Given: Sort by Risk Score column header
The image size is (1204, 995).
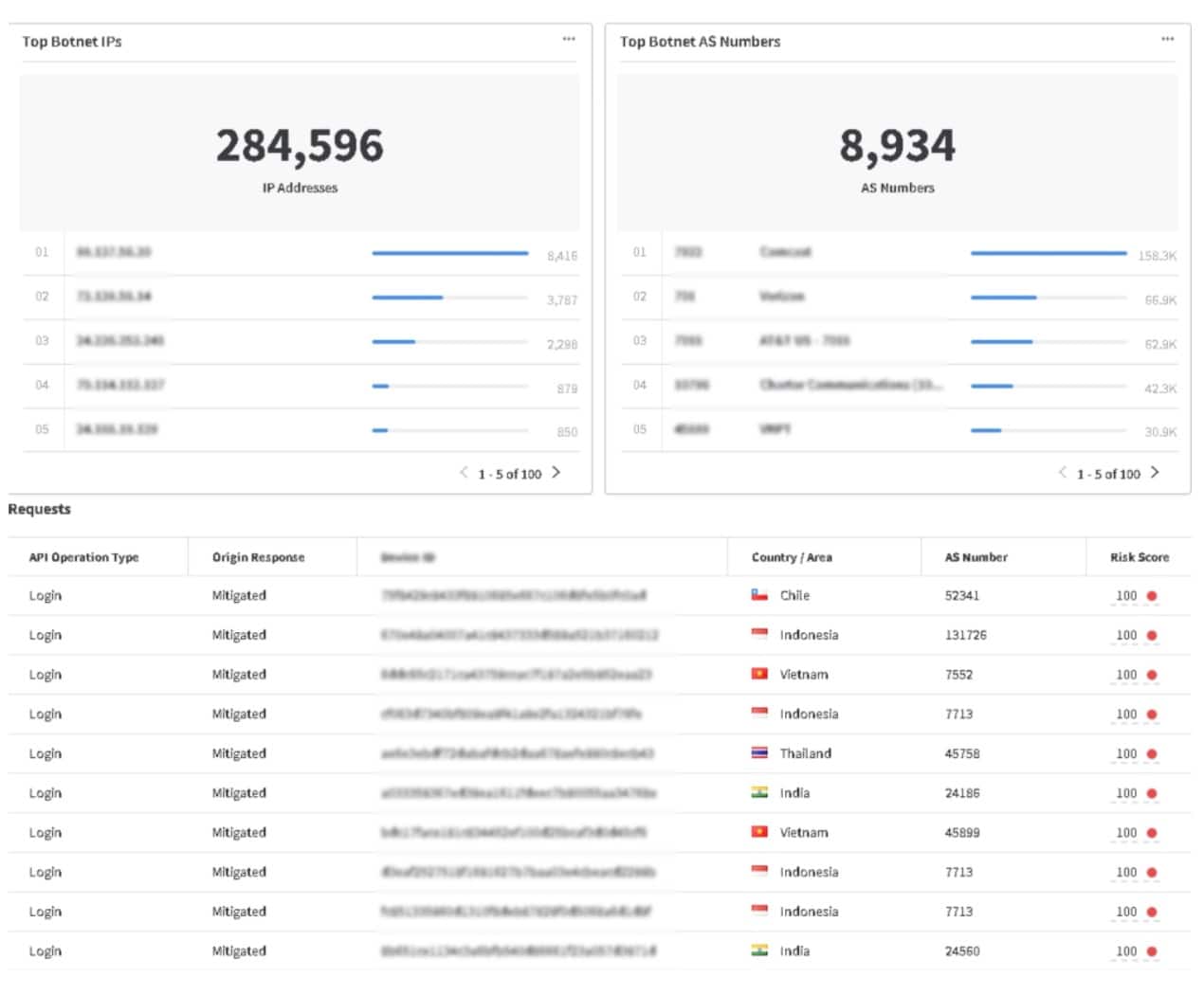Looking at the screenshot, I should (x=1139, y=557).
